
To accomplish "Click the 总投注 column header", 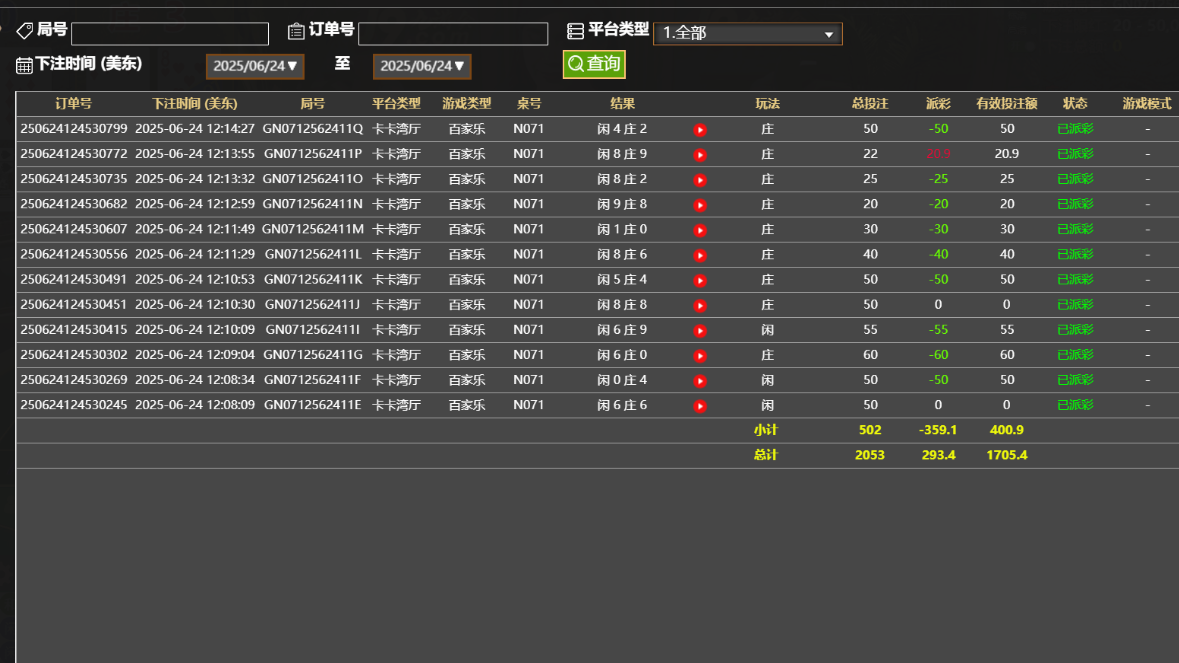I will [x=870, y=104].
